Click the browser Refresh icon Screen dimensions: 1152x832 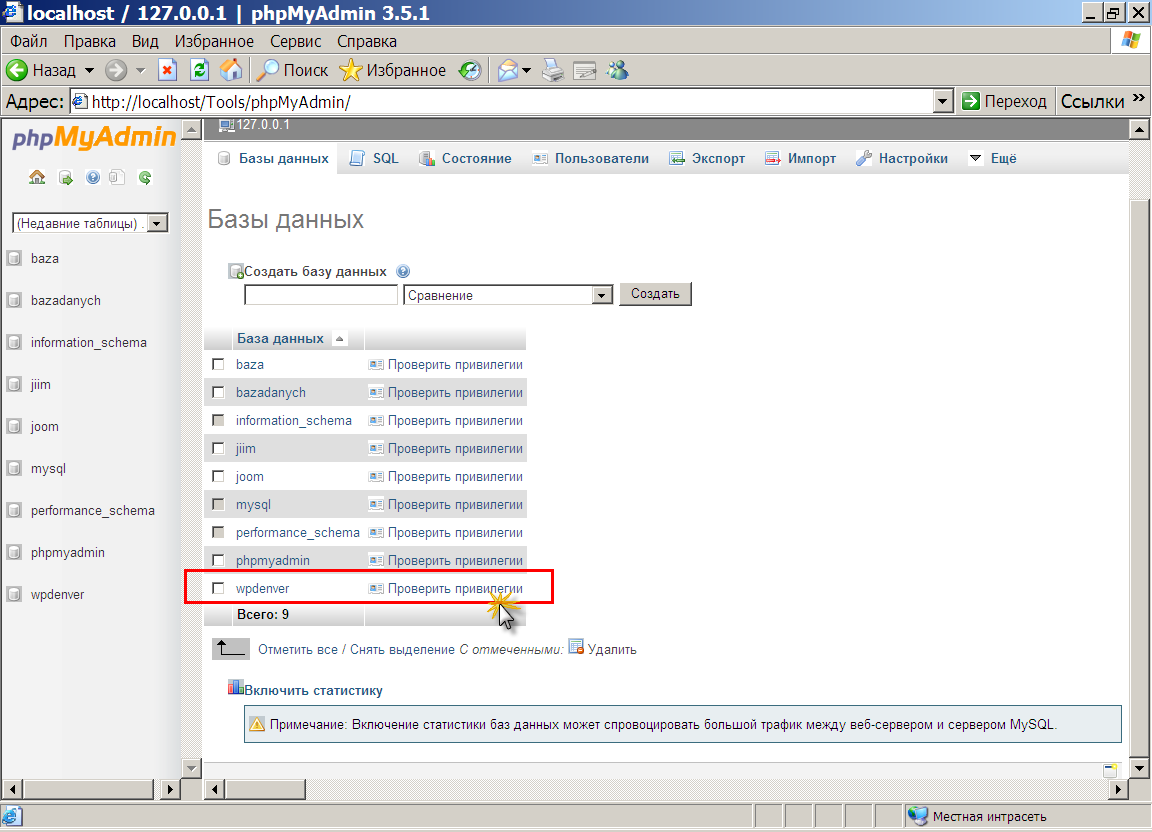point(199,70)
